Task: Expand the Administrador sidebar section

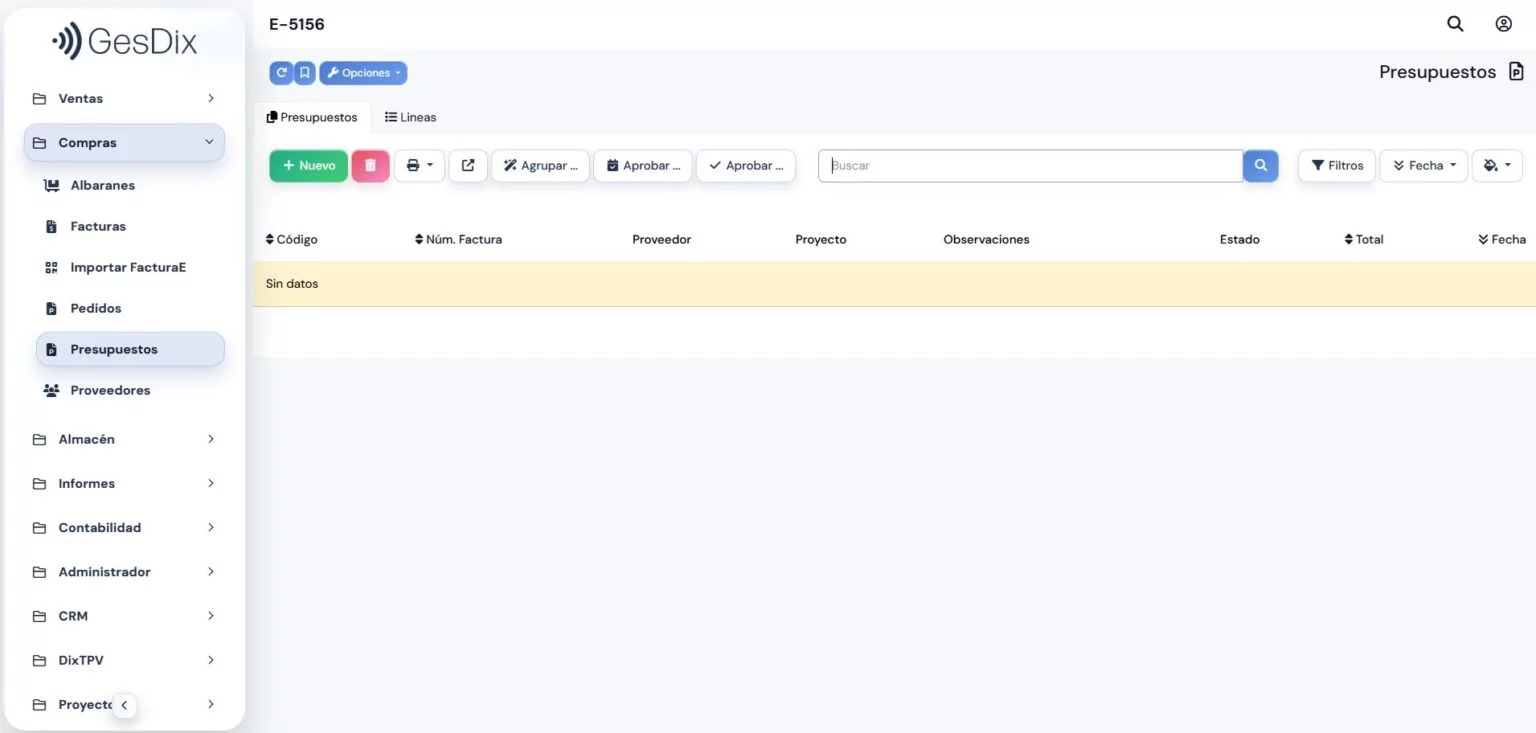Action: (x=124, y=572)
